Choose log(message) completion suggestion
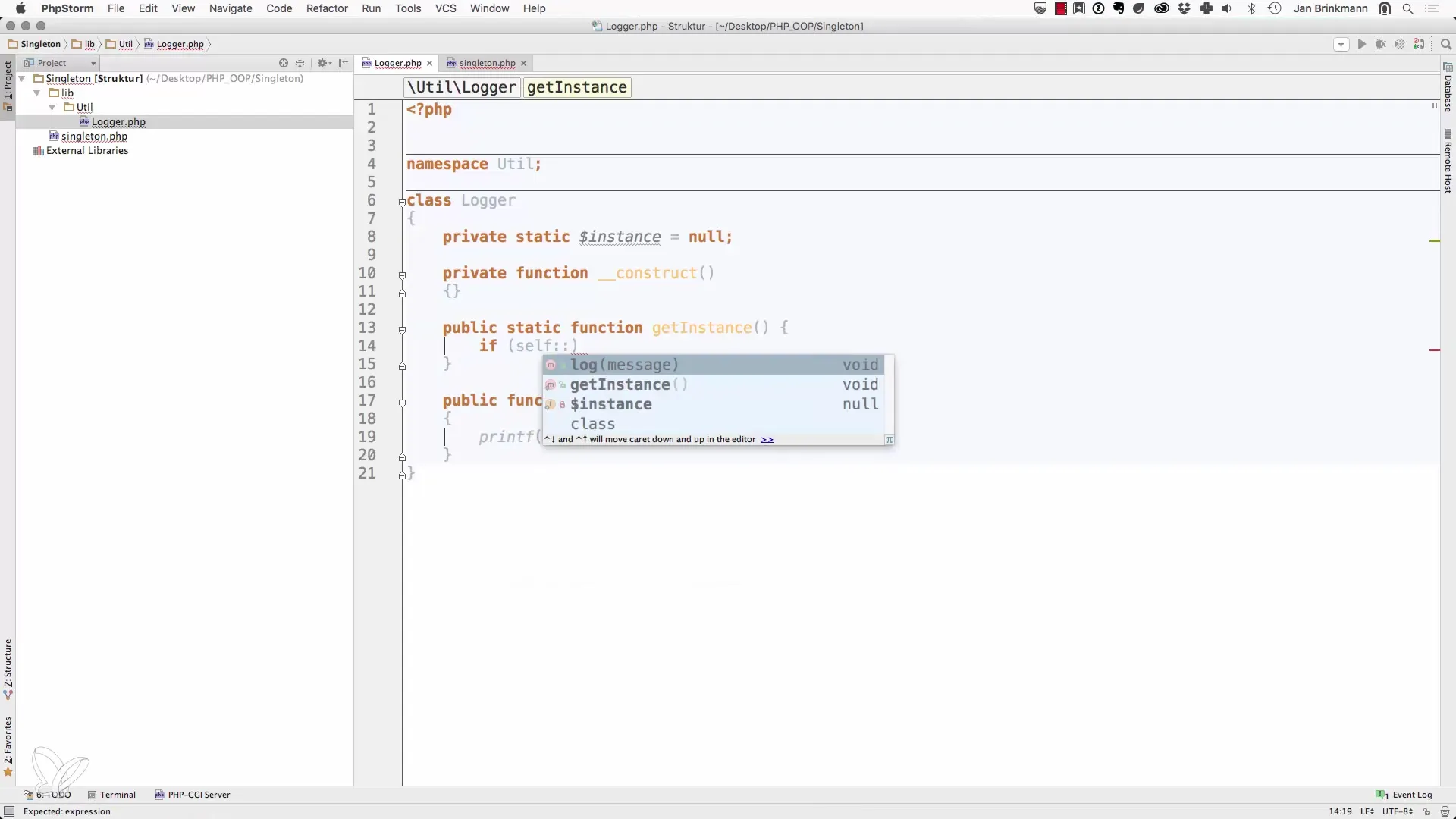Image resolution: width=1456 pixels, height=819 pixels. click(x=714, y=365)
